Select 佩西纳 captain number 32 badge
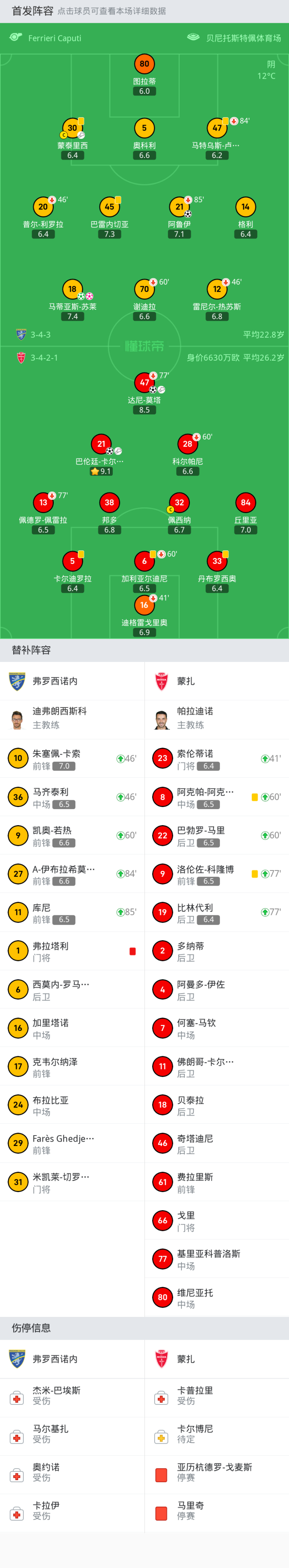 coord(179,503)
